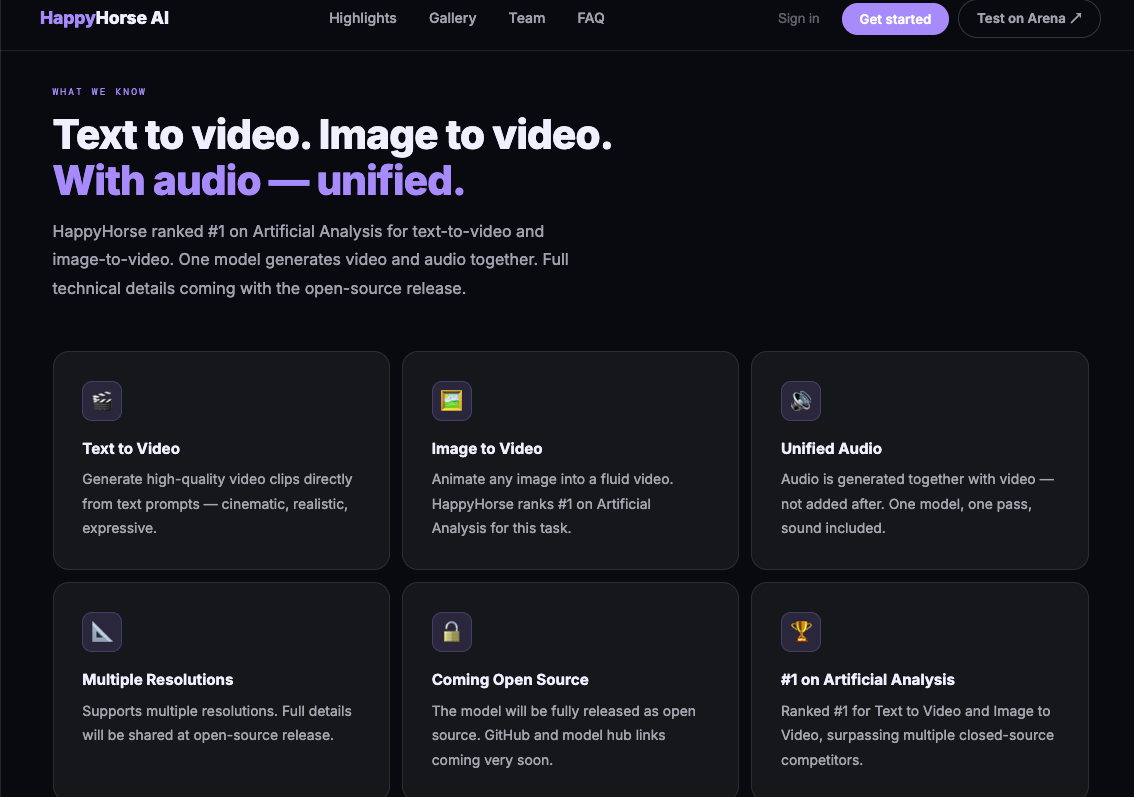Click the trophy Artificial Analysis icon
This screenshot has height=797, width=1134.
click(x=801, y=631)
